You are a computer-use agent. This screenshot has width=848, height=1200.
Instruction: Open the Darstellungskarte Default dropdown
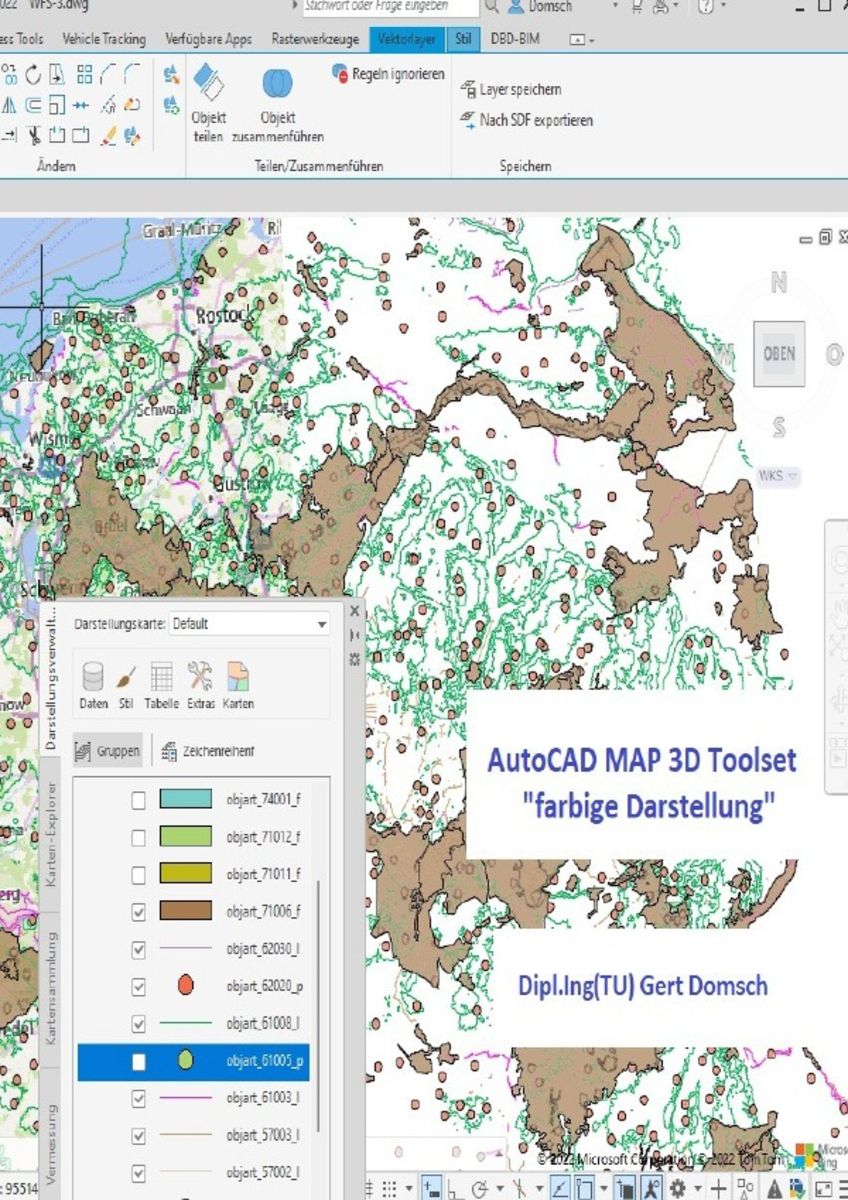tap(322, 623)
